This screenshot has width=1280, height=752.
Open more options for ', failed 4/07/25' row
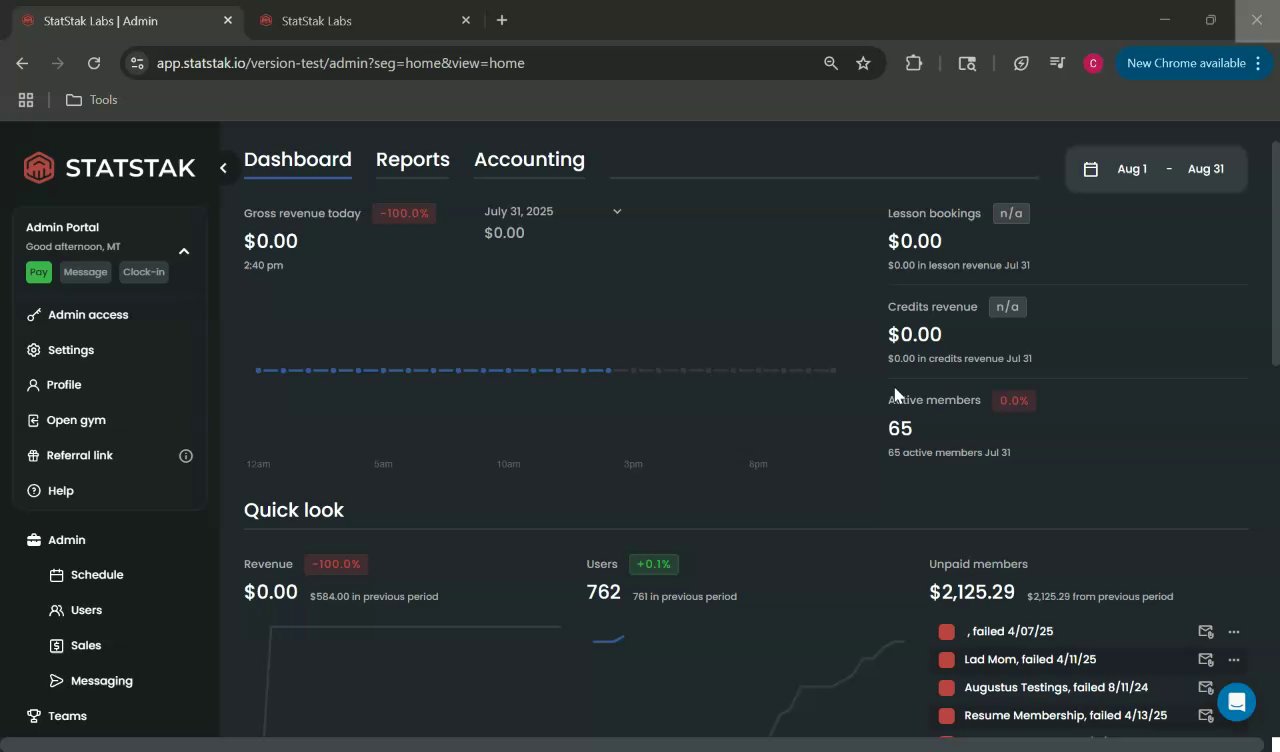[x=1234, y=632]
